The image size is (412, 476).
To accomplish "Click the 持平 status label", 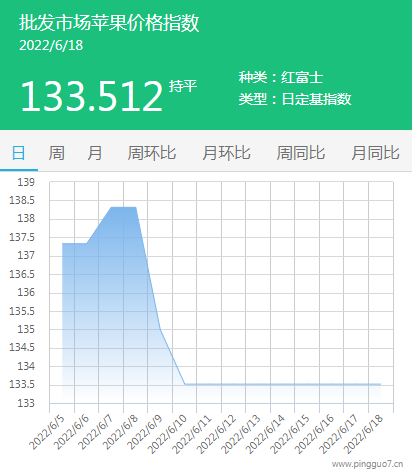I will tap(183, 86).
